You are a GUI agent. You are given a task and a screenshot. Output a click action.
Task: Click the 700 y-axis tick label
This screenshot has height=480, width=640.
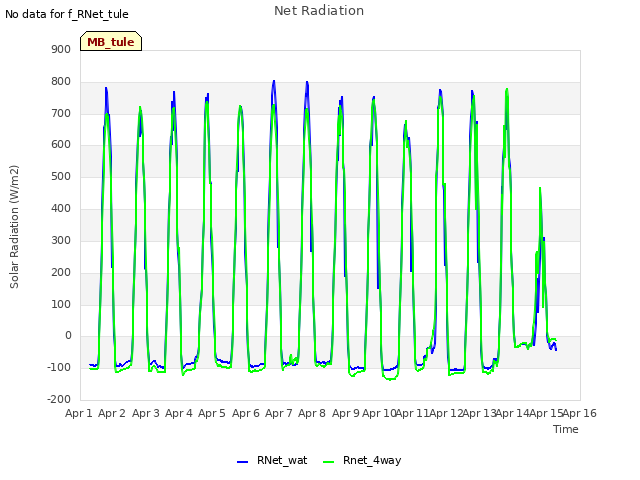click(x=61, y=113)
